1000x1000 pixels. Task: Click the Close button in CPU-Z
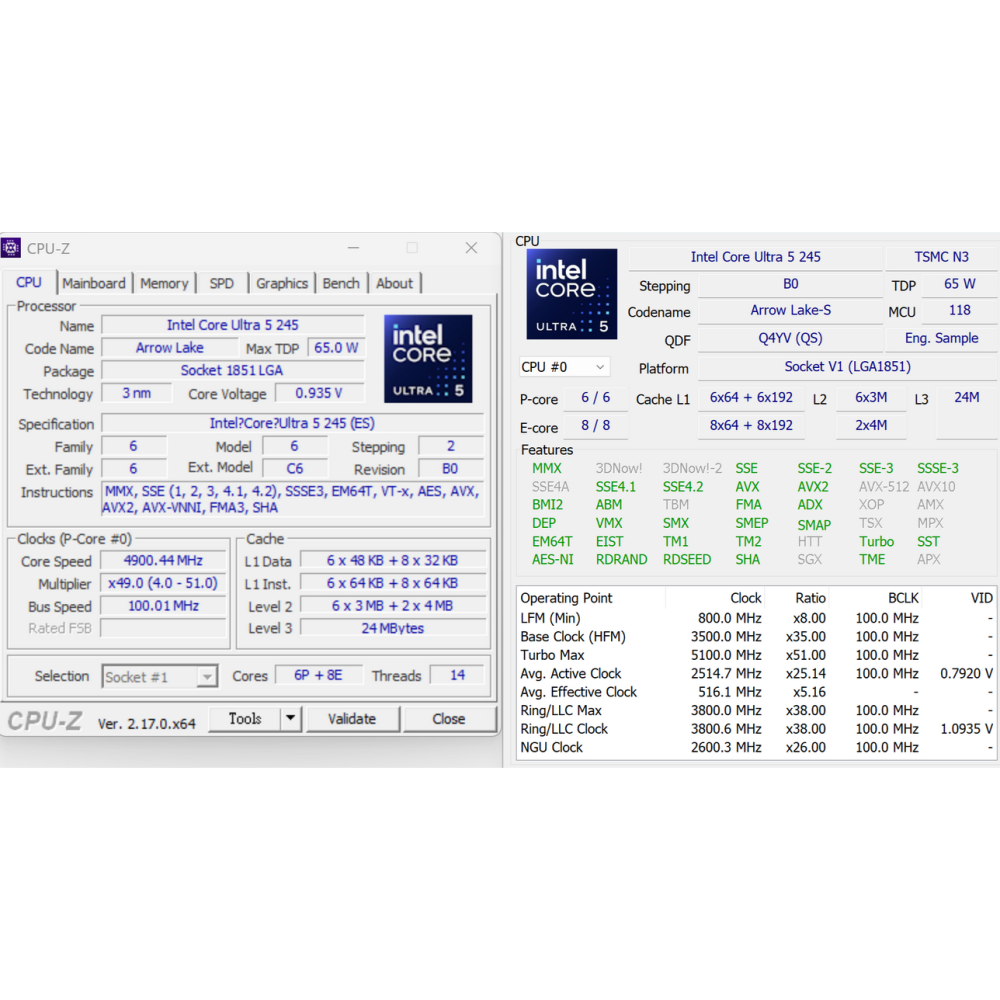coord(448,718)
